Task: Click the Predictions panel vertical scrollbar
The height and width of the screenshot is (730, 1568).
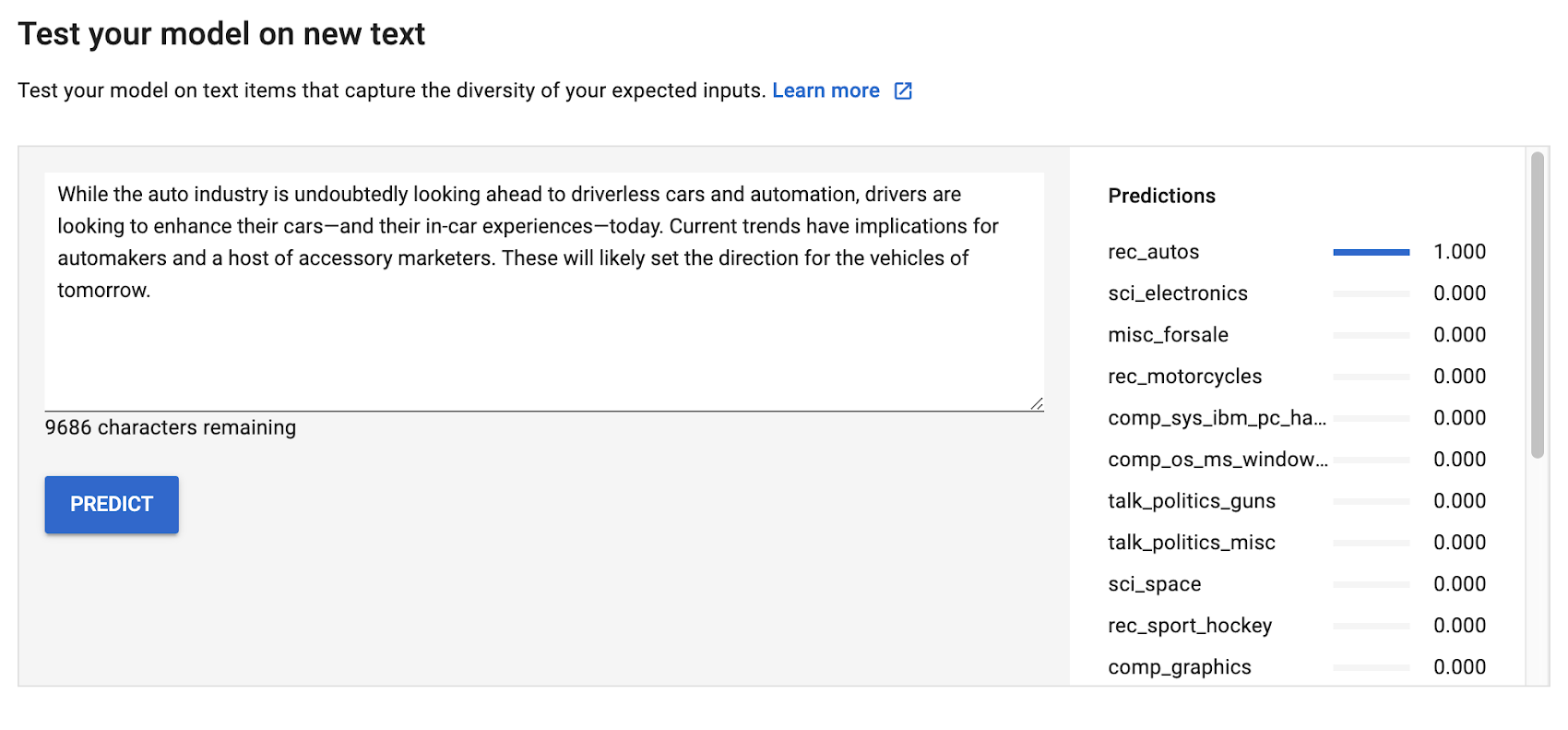Action: click(1537, 305)
